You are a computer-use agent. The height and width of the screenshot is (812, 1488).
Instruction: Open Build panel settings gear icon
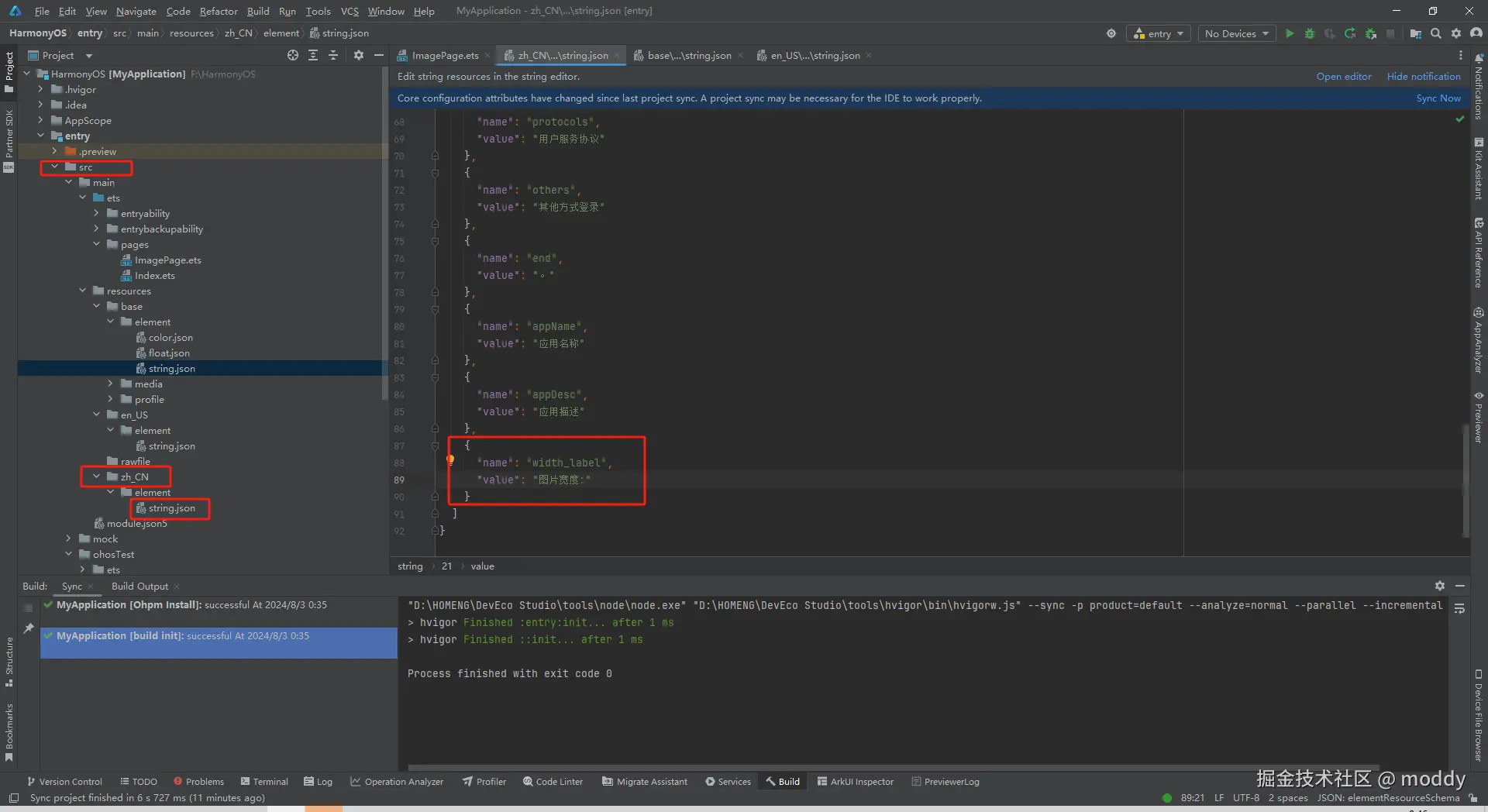1439,586
